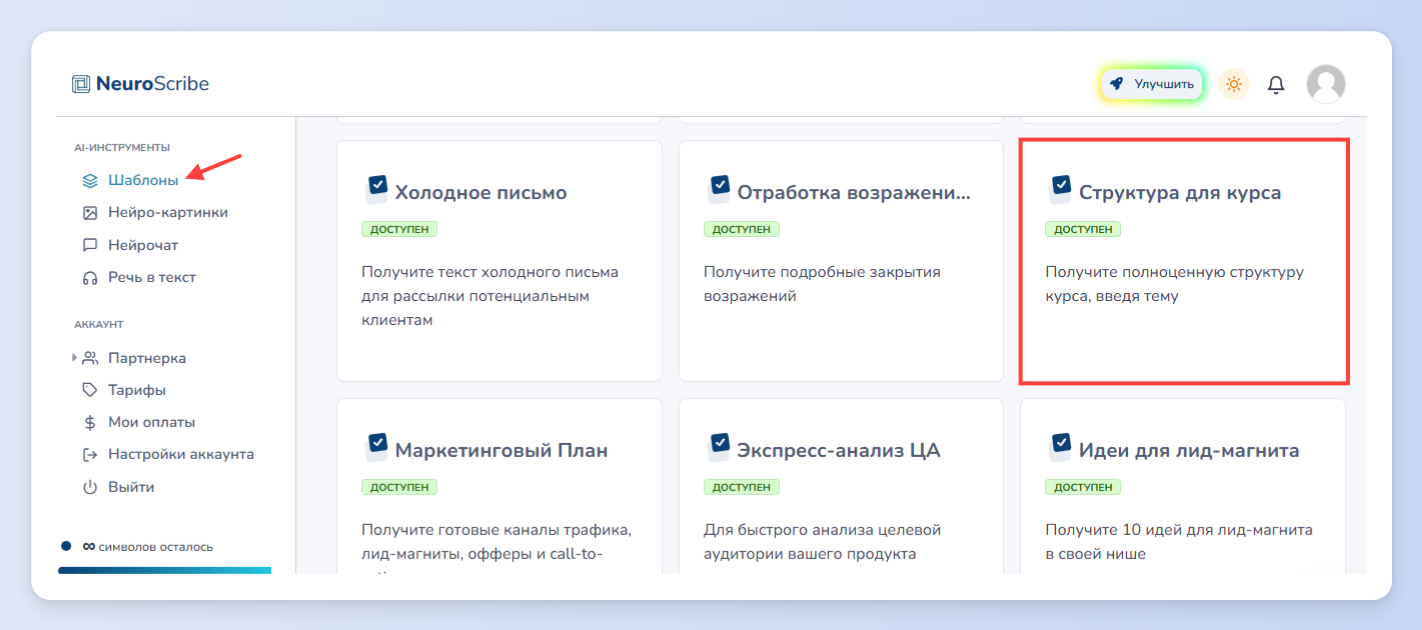Image resolution: width=1422 pixels, height=630 pixels.
Task: Click the image icon next to Нейро-картинки
Action: [90, 213]
